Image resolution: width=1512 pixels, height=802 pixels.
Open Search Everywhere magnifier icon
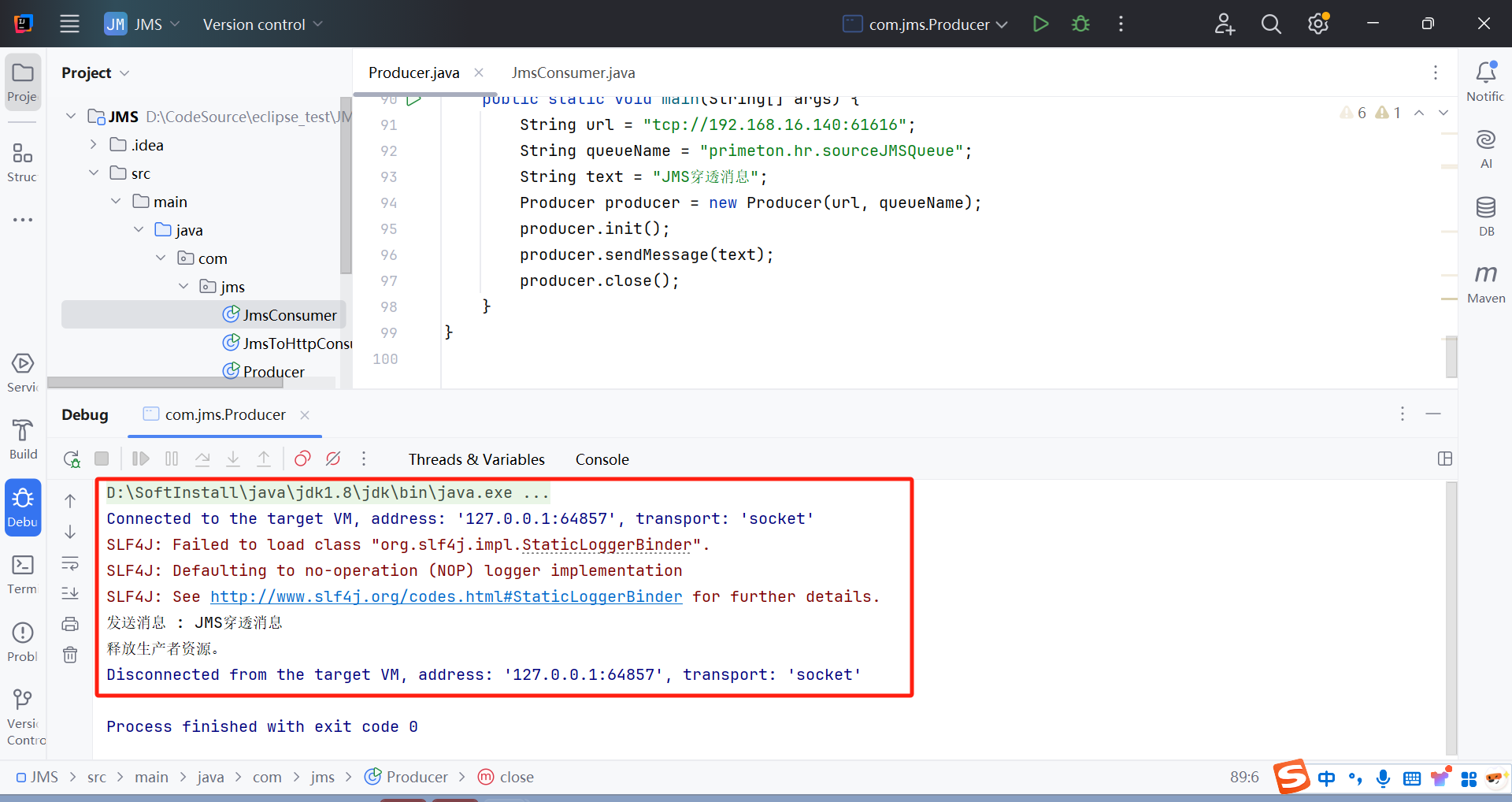1270,24
